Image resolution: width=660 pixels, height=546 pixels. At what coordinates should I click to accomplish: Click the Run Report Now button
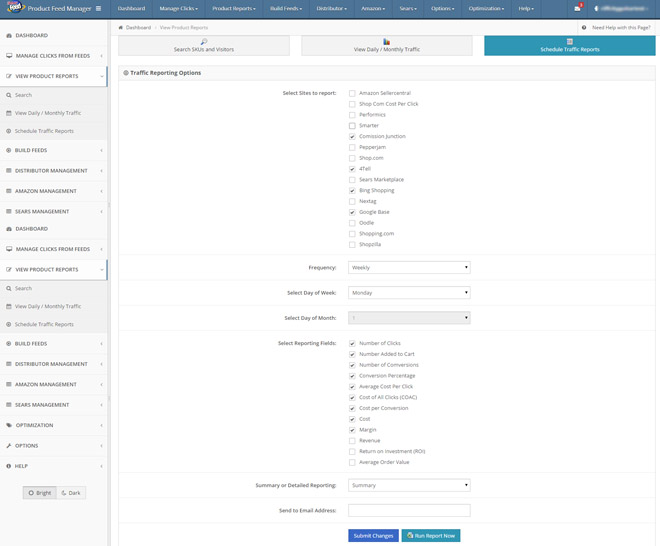click(x=431, y=535)
